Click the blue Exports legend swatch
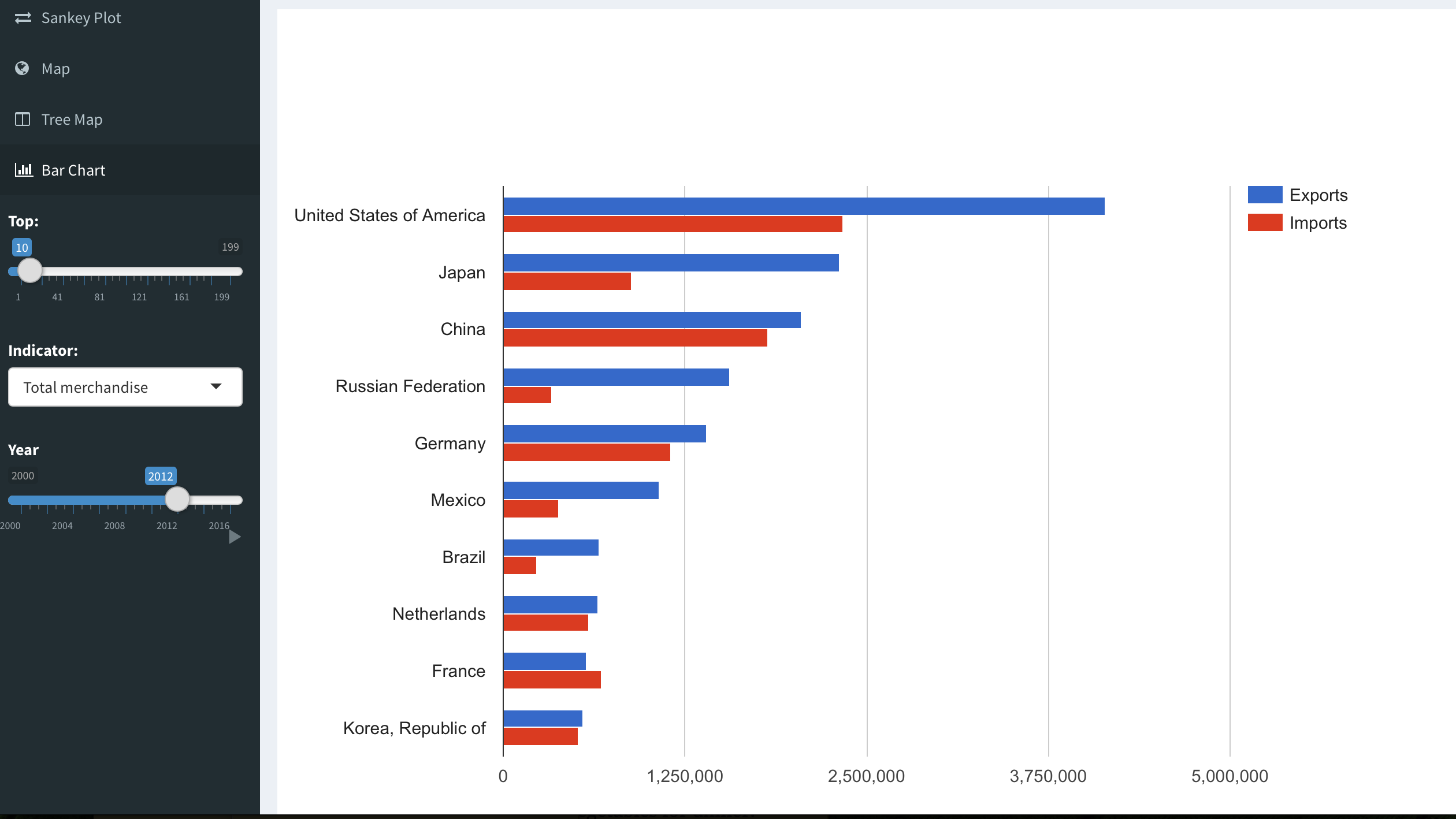The height and width of the screenshot is (819, 1456). point(1265,195)
